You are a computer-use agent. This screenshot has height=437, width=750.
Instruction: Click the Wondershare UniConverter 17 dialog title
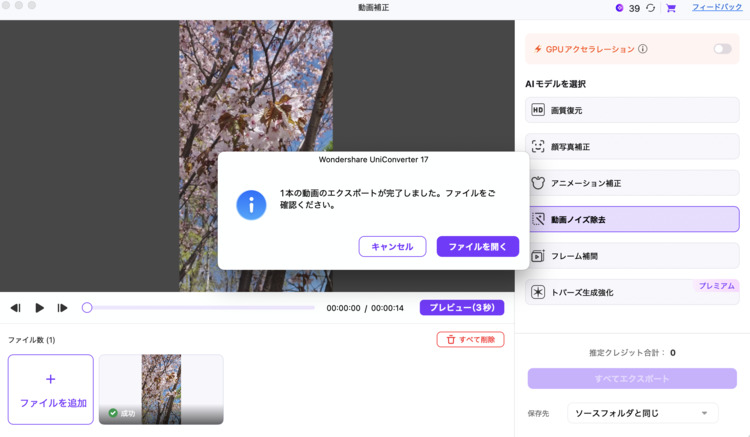pyautogui.click(x=374, y=160)
